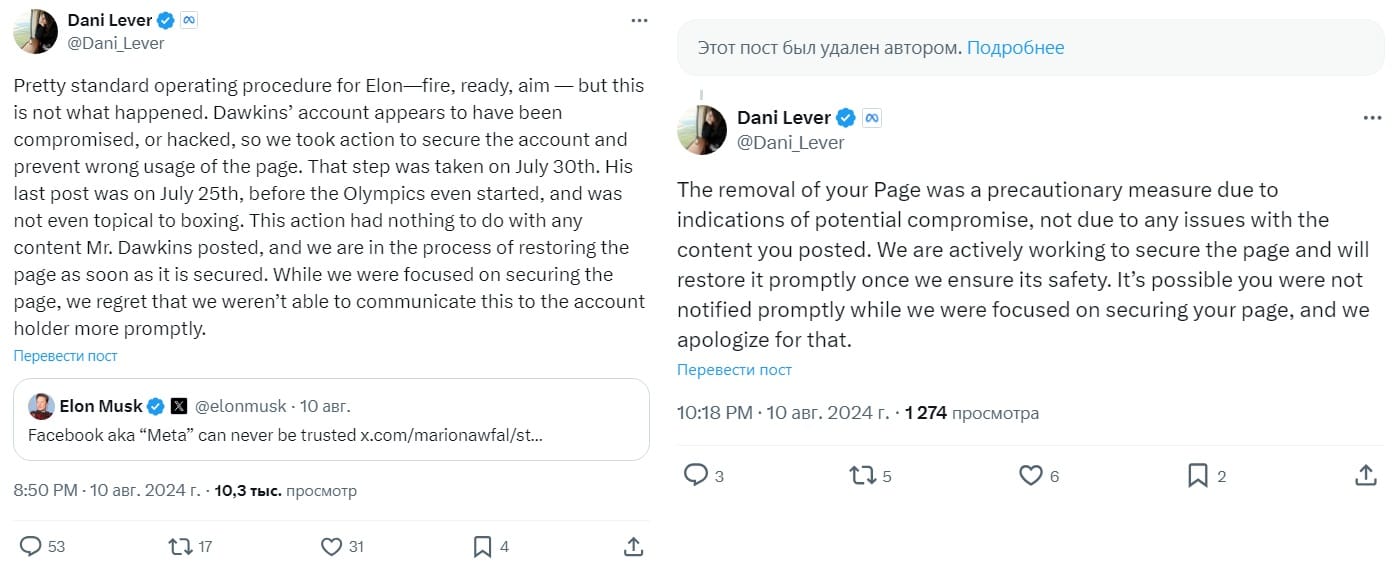Open Dani Lever avatar on left post

pos(35,31)
